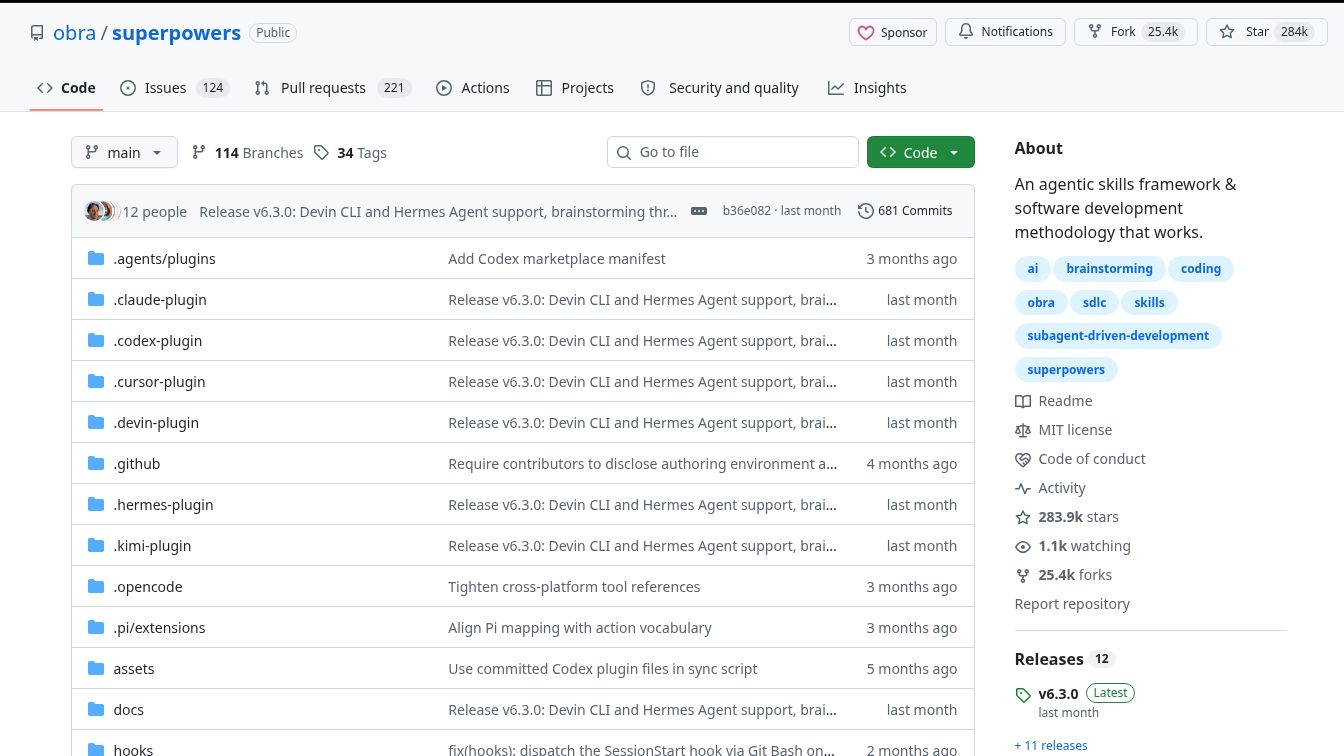
Task: Open commit hash b36e082
Action: [747, 211]
